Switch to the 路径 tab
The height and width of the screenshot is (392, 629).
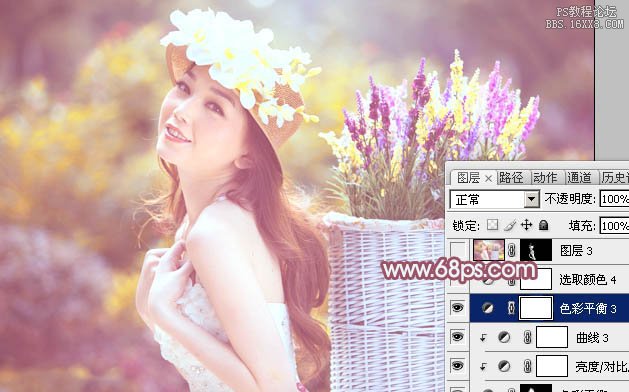point(511,178)
